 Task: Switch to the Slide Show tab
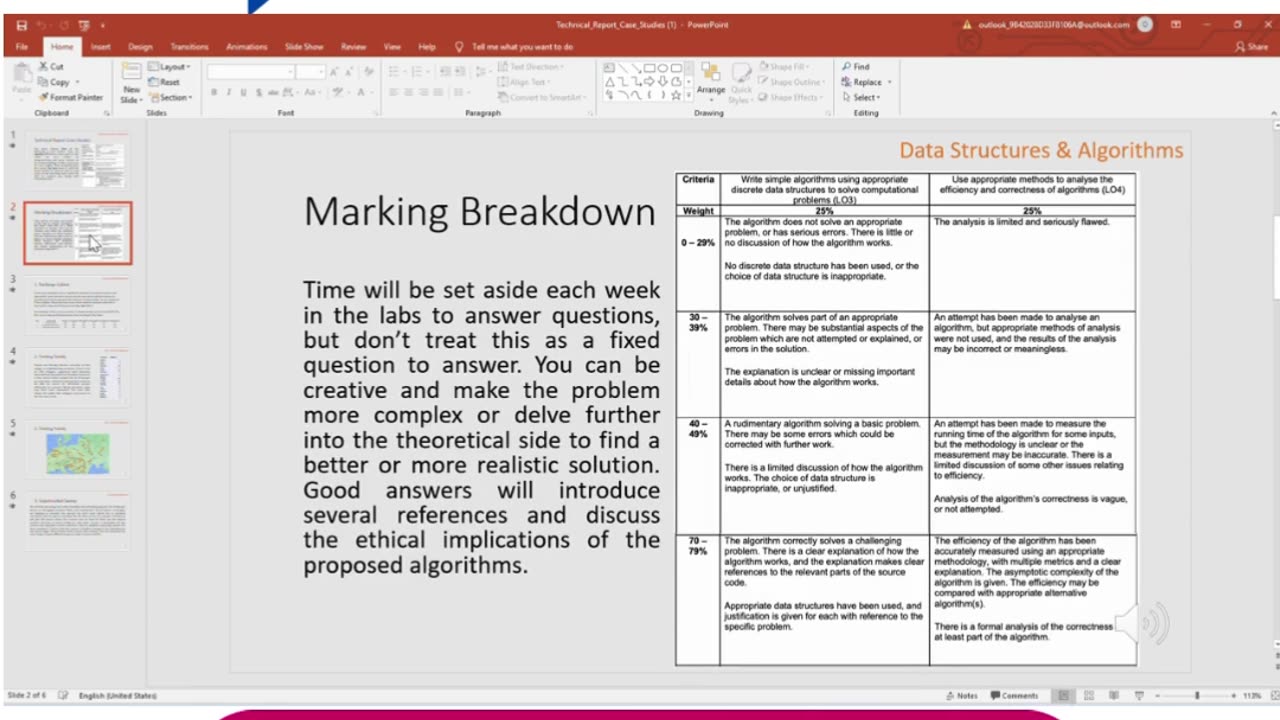[x=304, y=47]
